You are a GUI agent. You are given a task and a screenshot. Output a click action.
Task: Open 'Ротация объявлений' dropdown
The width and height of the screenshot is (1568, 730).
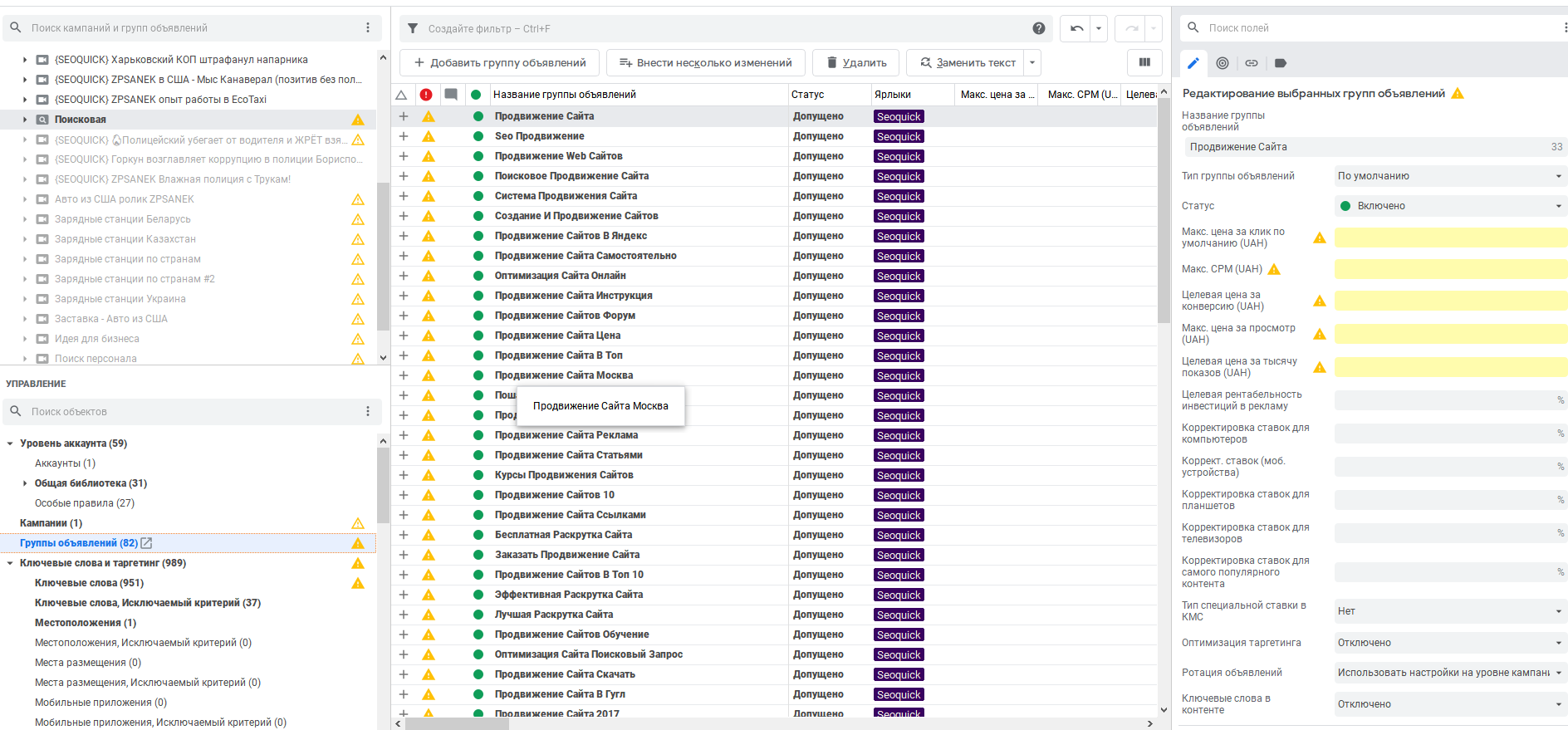pos(1450,673)
